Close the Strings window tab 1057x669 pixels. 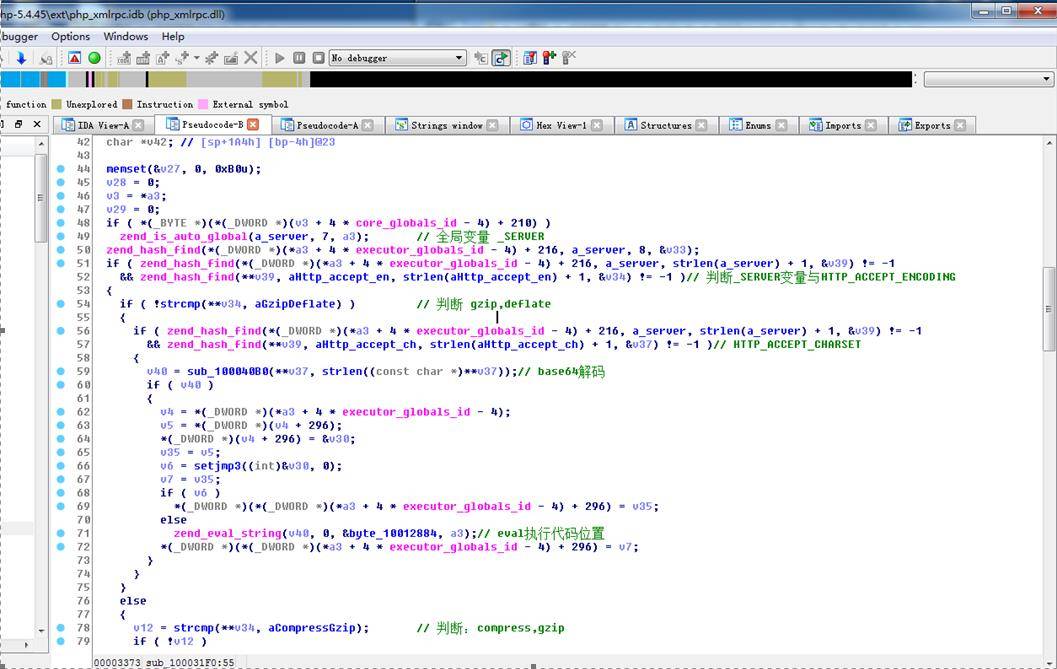pos(493,125)
